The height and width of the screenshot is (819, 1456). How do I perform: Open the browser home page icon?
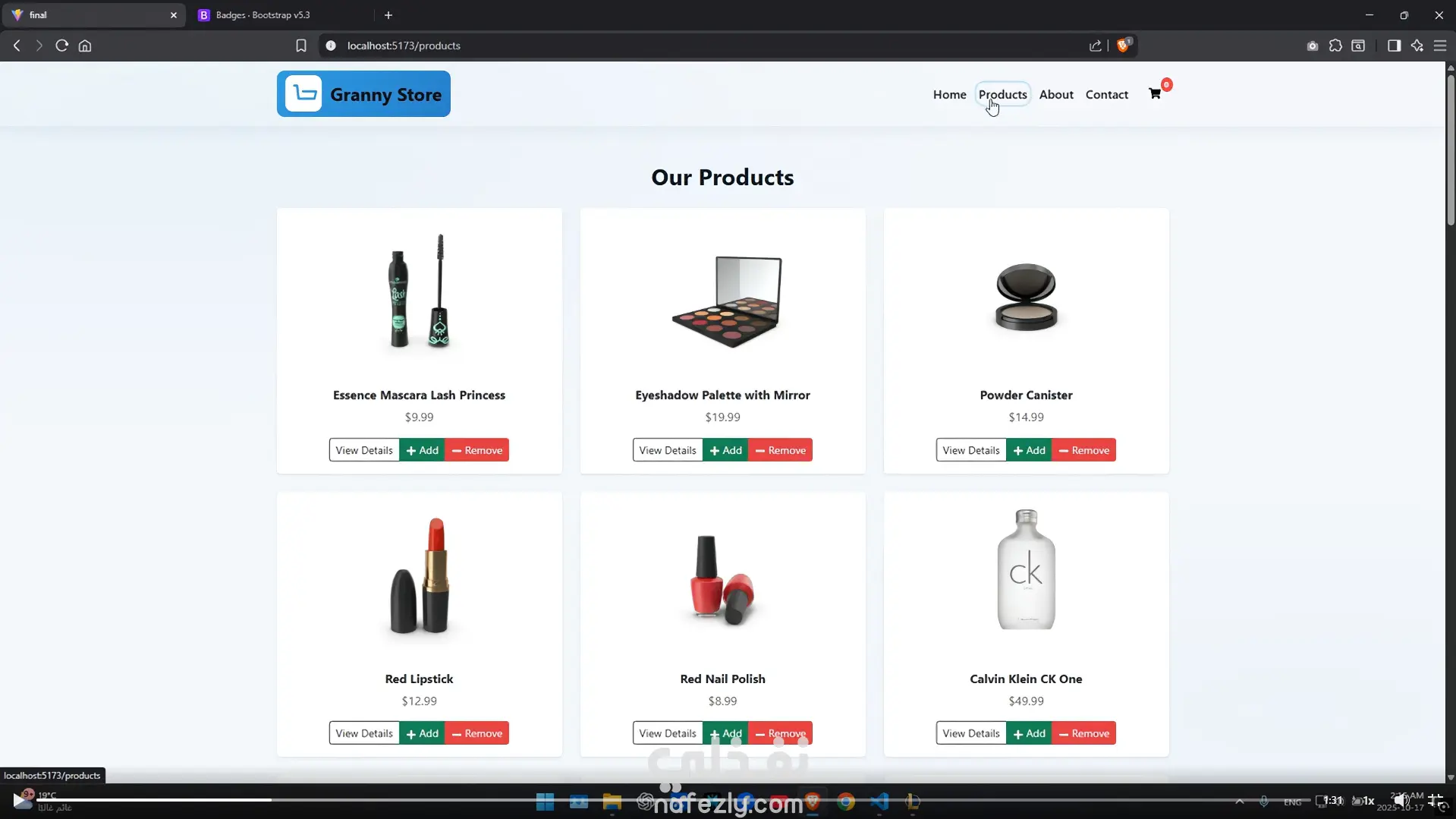(85, 46)
